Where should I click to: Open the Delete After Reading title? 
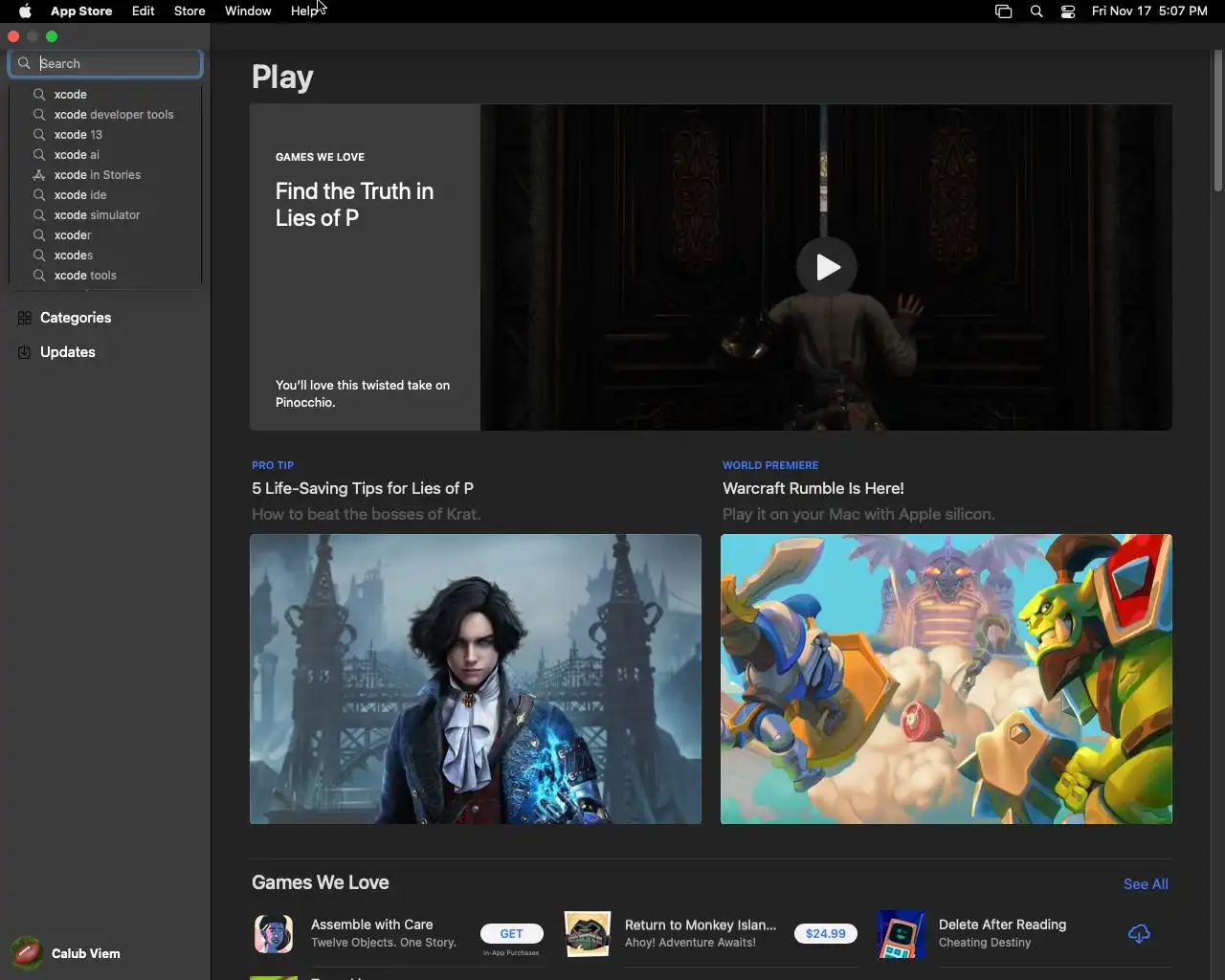[x=1002, y=924]
